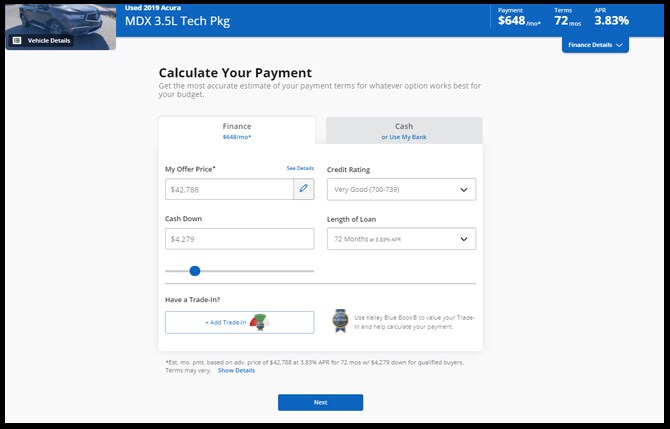The width and height of the screenshot is (670, 429).
Task: Click the trade-in gauge icon
Action: pyautogui.click(x=259, y=321)
